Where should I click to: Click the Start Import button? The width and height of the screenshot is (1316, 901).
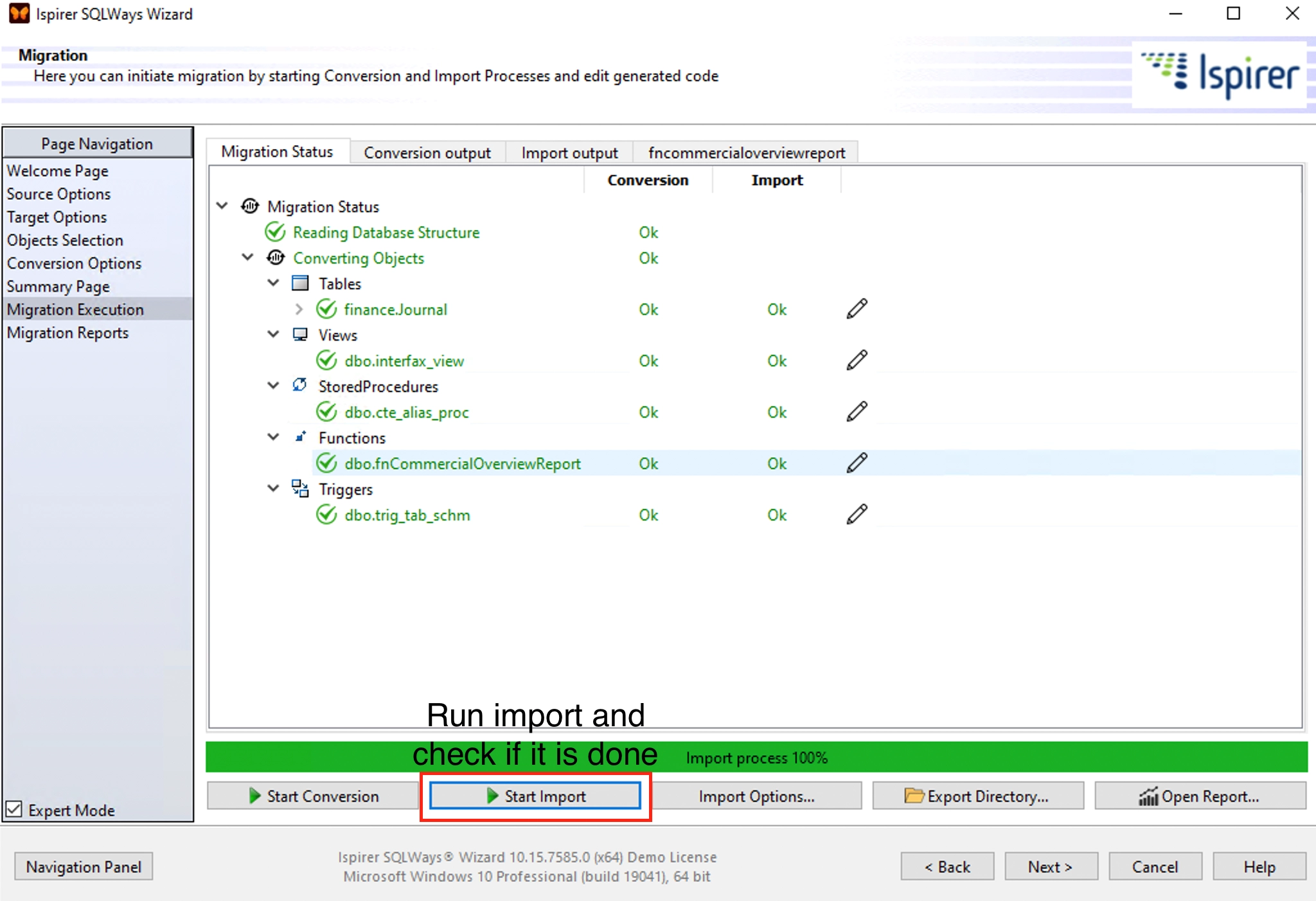pyautogui.click(x=535, y=796)
